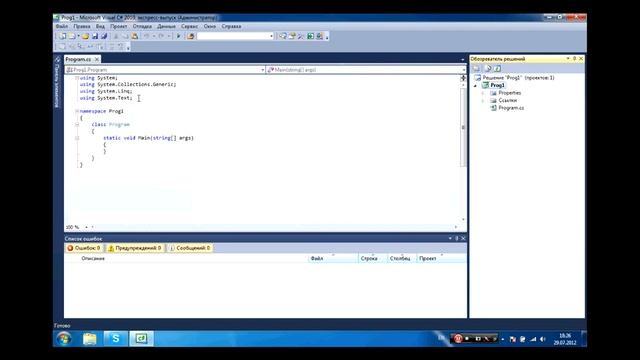The image size is (640, 360).
Task: Close the Program.cs editor tab
Action: (x=97, y=59)
